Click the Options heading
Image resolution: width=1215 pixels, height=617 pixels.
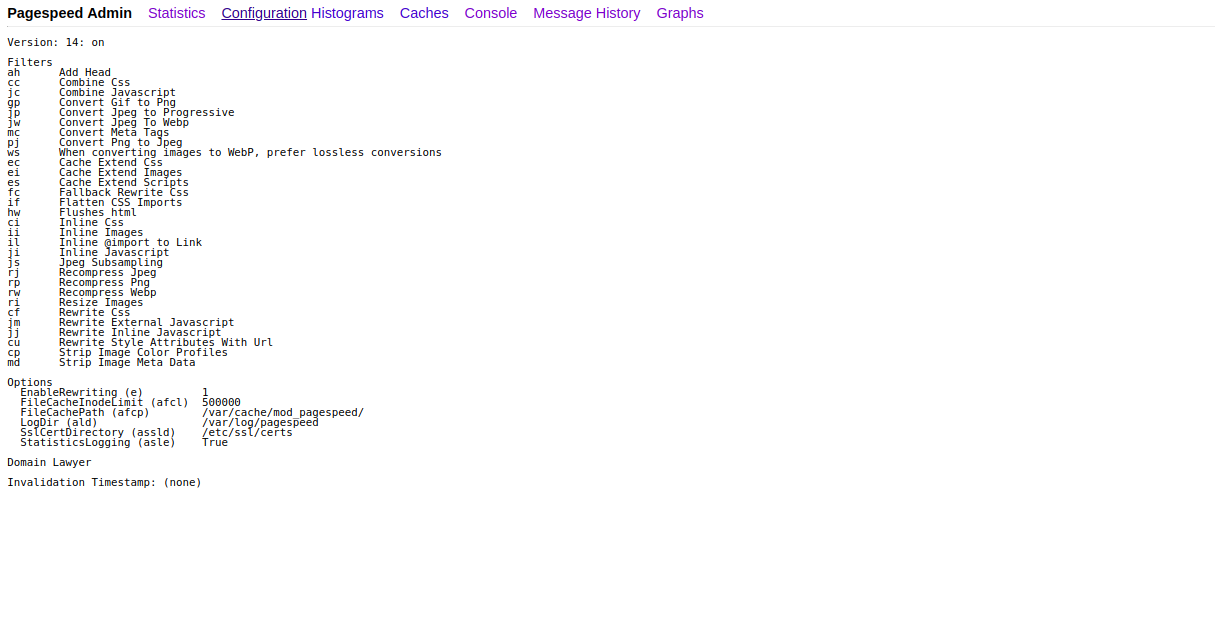(x=30, y=382)
